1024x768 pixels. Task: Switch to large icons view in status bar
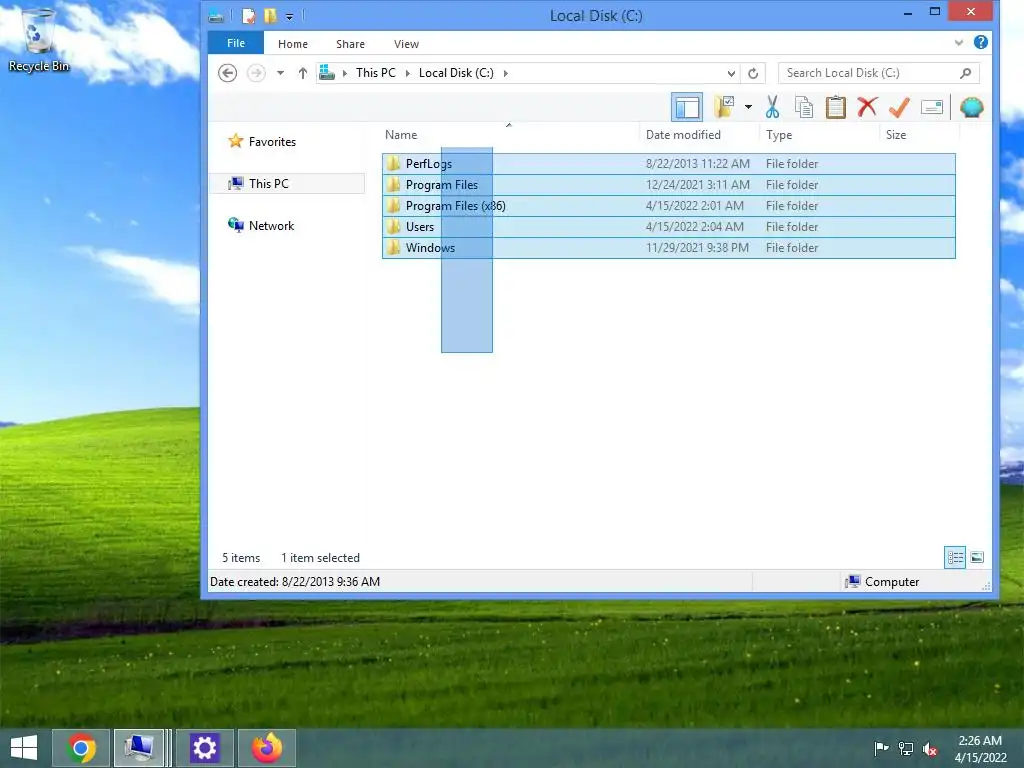click(x=977, y=558)
